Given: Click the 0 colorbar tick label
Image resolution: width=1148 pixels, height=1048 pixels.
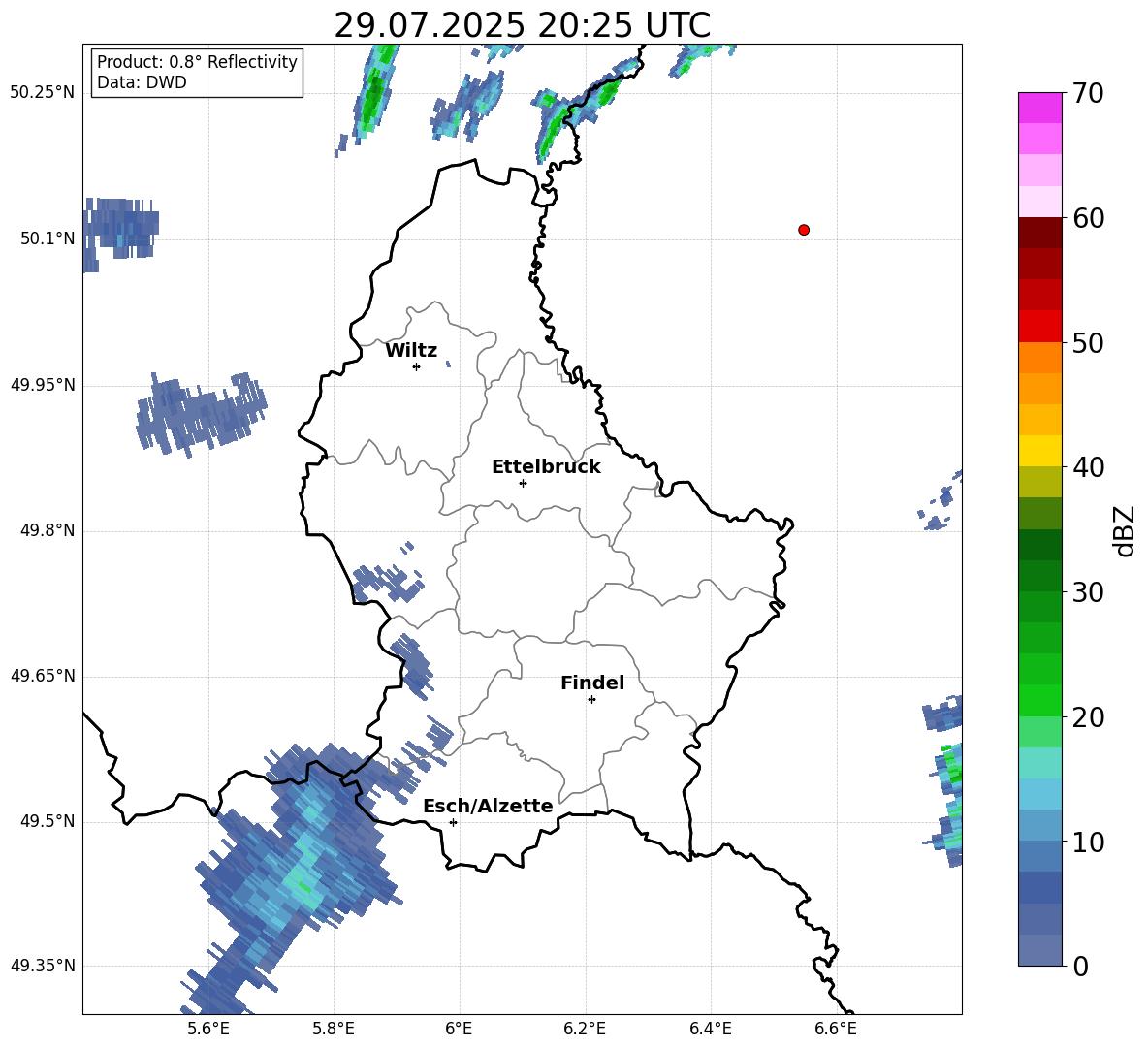Looking at the screenshot, I should [x=1080, y=966].
